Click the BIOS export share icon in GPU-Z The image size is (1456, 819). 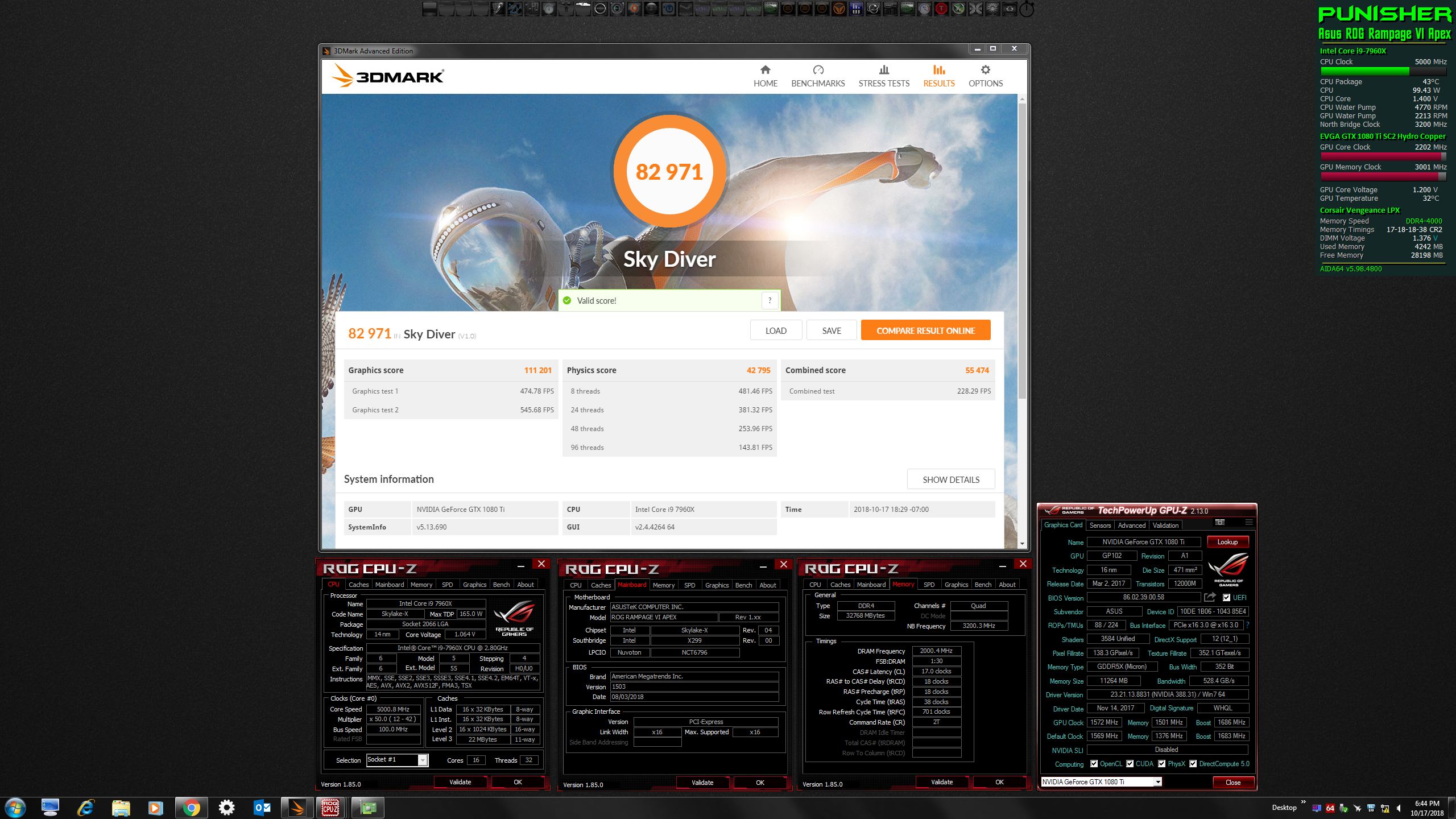tap(1210, 597)
